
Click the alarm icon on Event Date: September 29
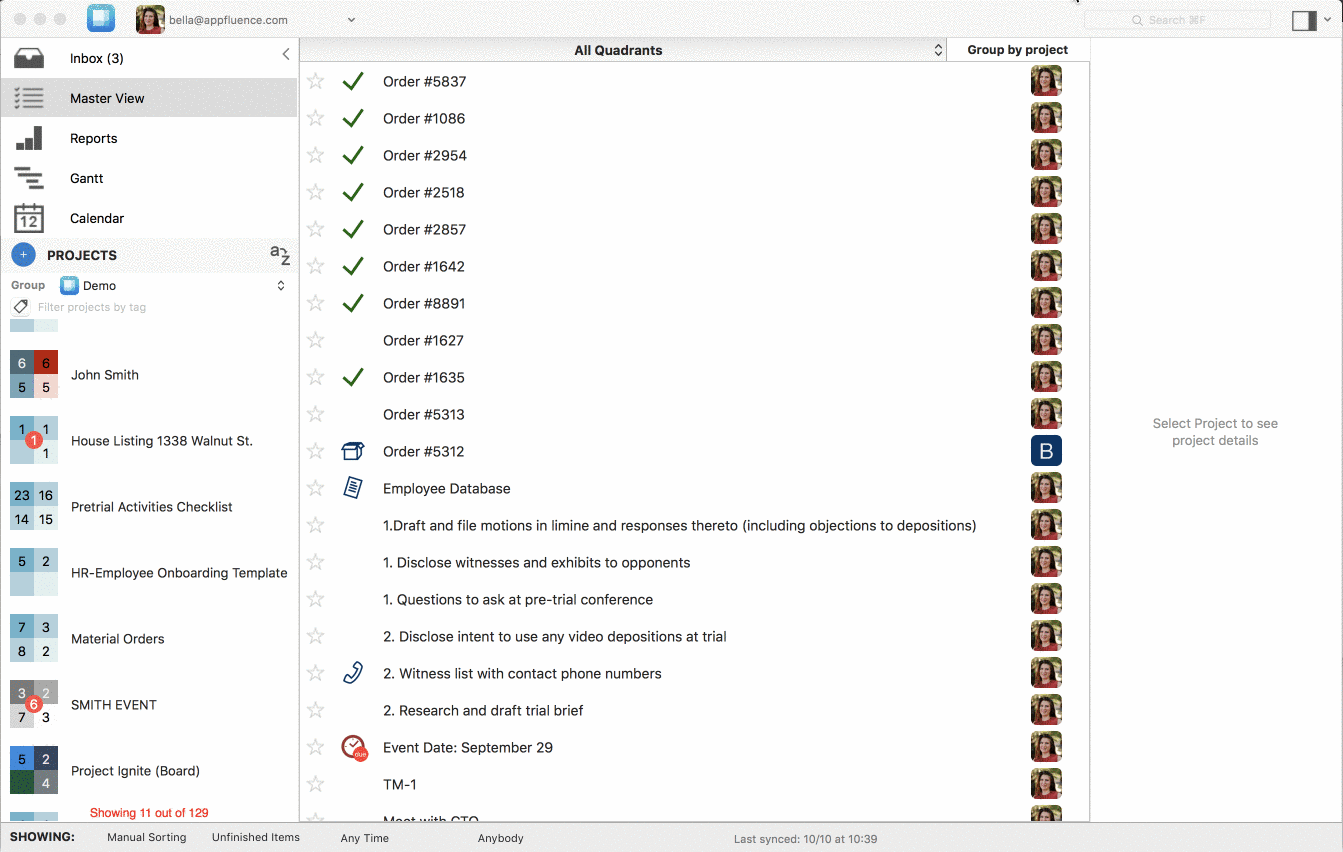click(353, 747)
